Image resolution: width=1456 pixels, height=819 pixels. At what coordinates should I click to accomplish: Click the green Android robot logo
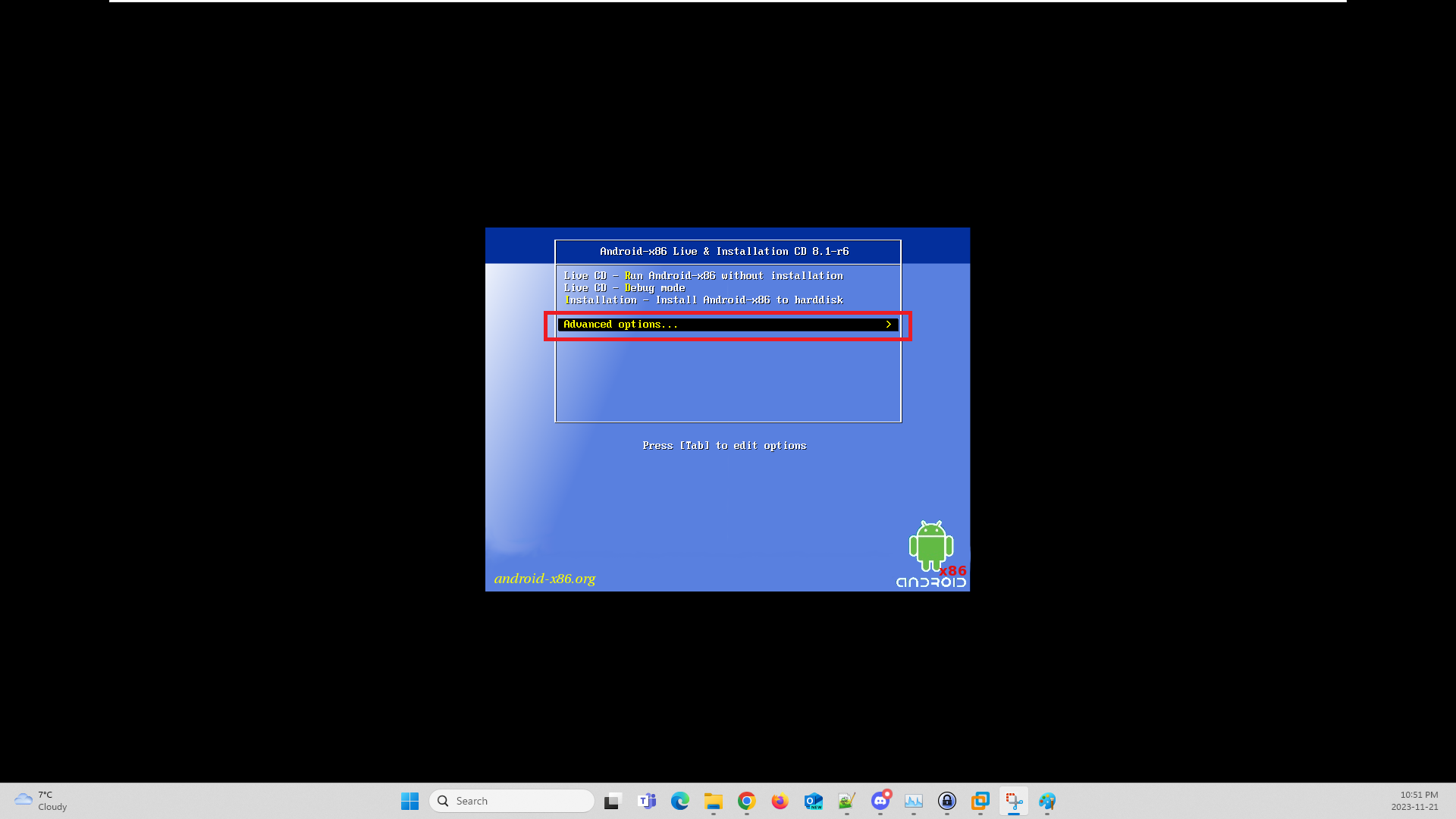pos(931,546)
